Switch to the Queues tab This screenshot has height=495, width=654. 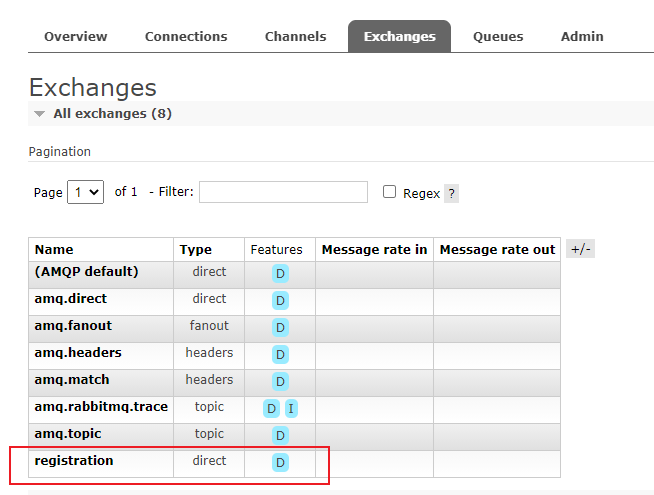pyautogui.click(x=497, y=37)
